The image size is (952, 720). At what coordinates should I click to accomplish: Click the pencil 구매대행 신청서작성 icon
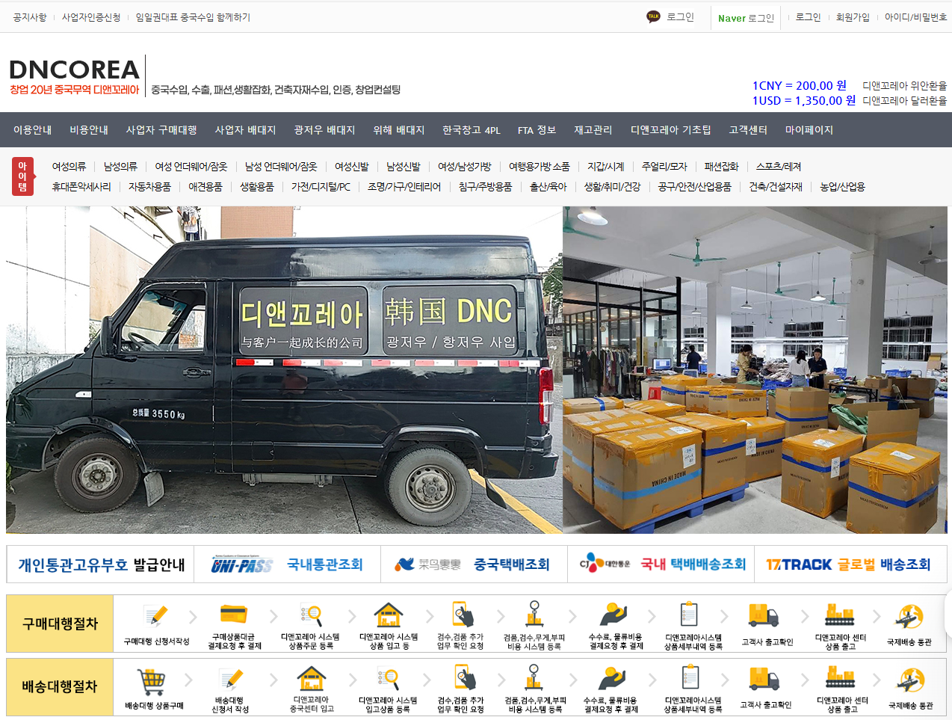[x=155, y=614]
